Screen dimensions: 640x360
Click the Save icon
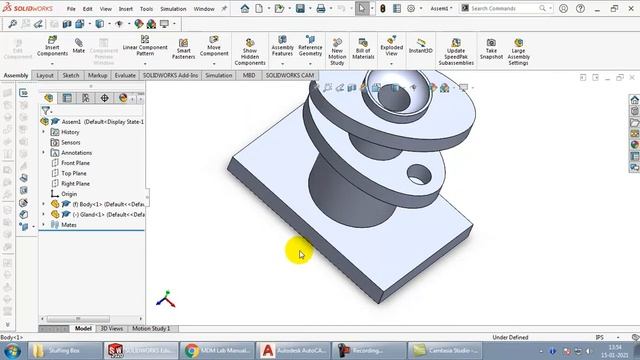pyautogui.click(x=300, y=8)
